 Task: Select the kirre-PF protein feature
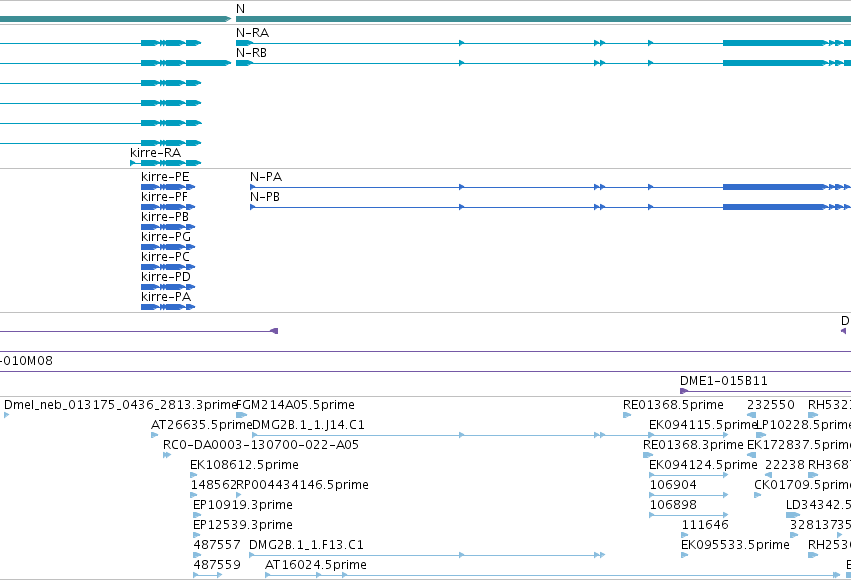pyautogui.click(x=168, y=207)
